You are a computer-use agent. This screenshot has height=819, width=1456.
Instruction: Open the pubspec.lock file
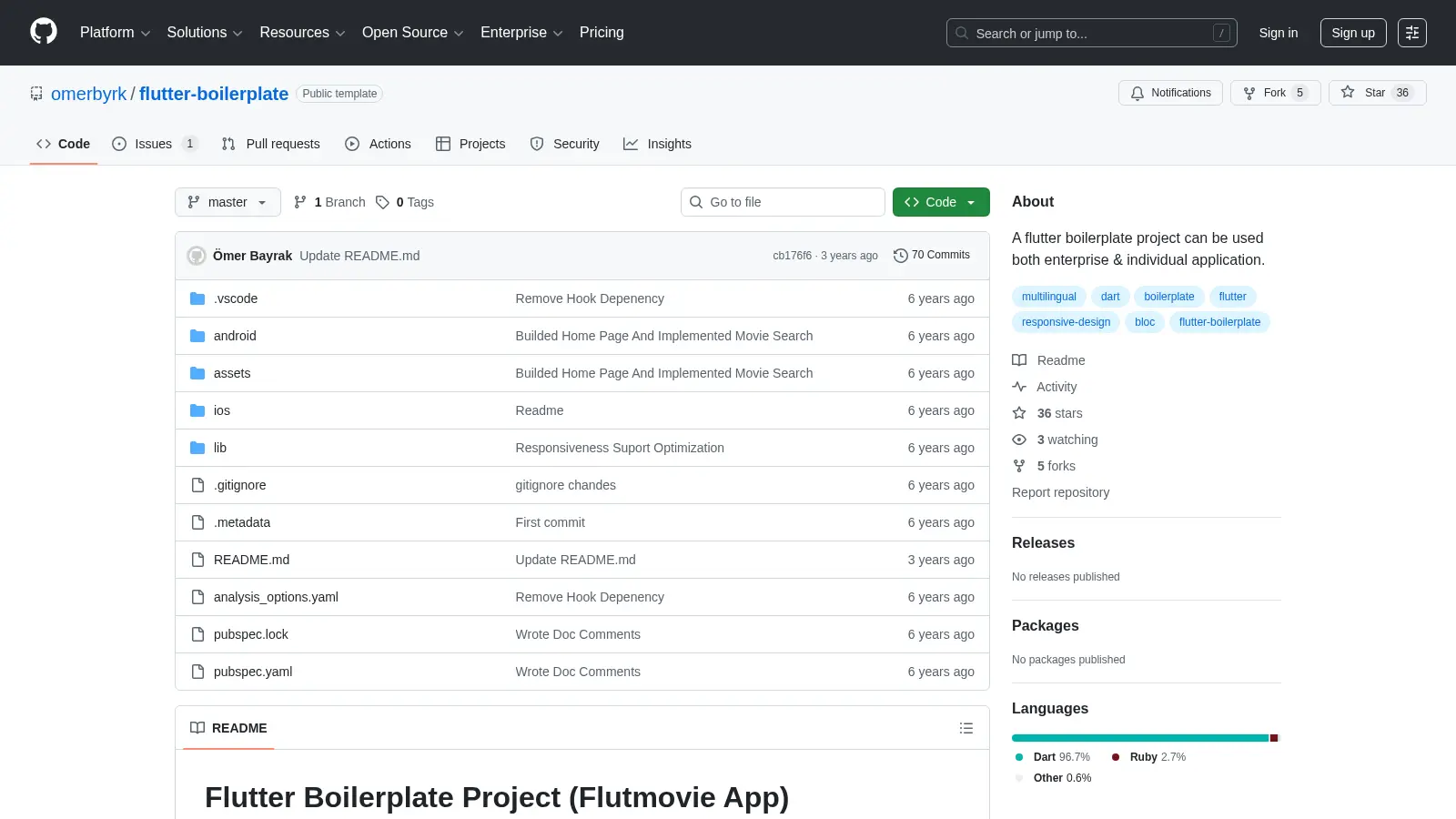point(251,634)
